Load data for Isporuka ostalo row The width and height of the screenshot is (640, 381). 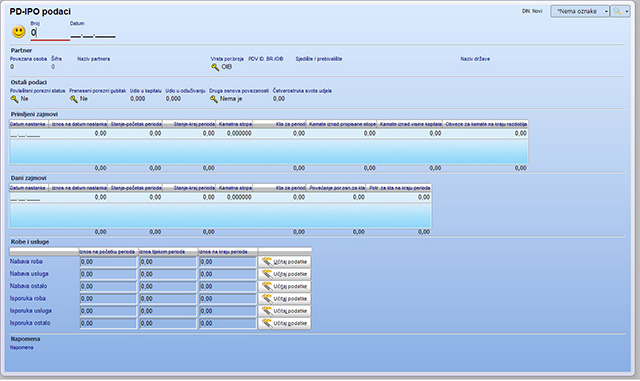coord(284,323)
